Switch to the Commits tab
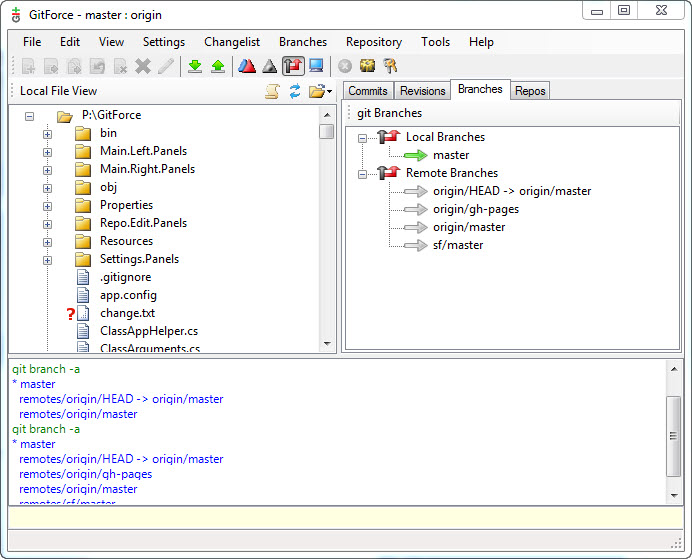 click(368, 91)
